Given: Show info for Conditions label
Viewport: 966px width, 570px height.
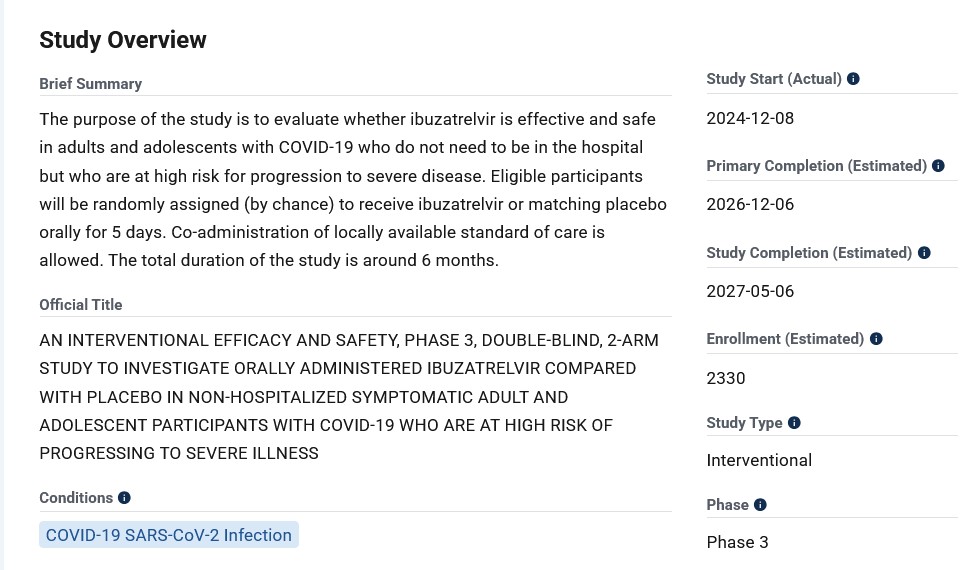Looking at the screenshot, I should click(x=124, y=498).
